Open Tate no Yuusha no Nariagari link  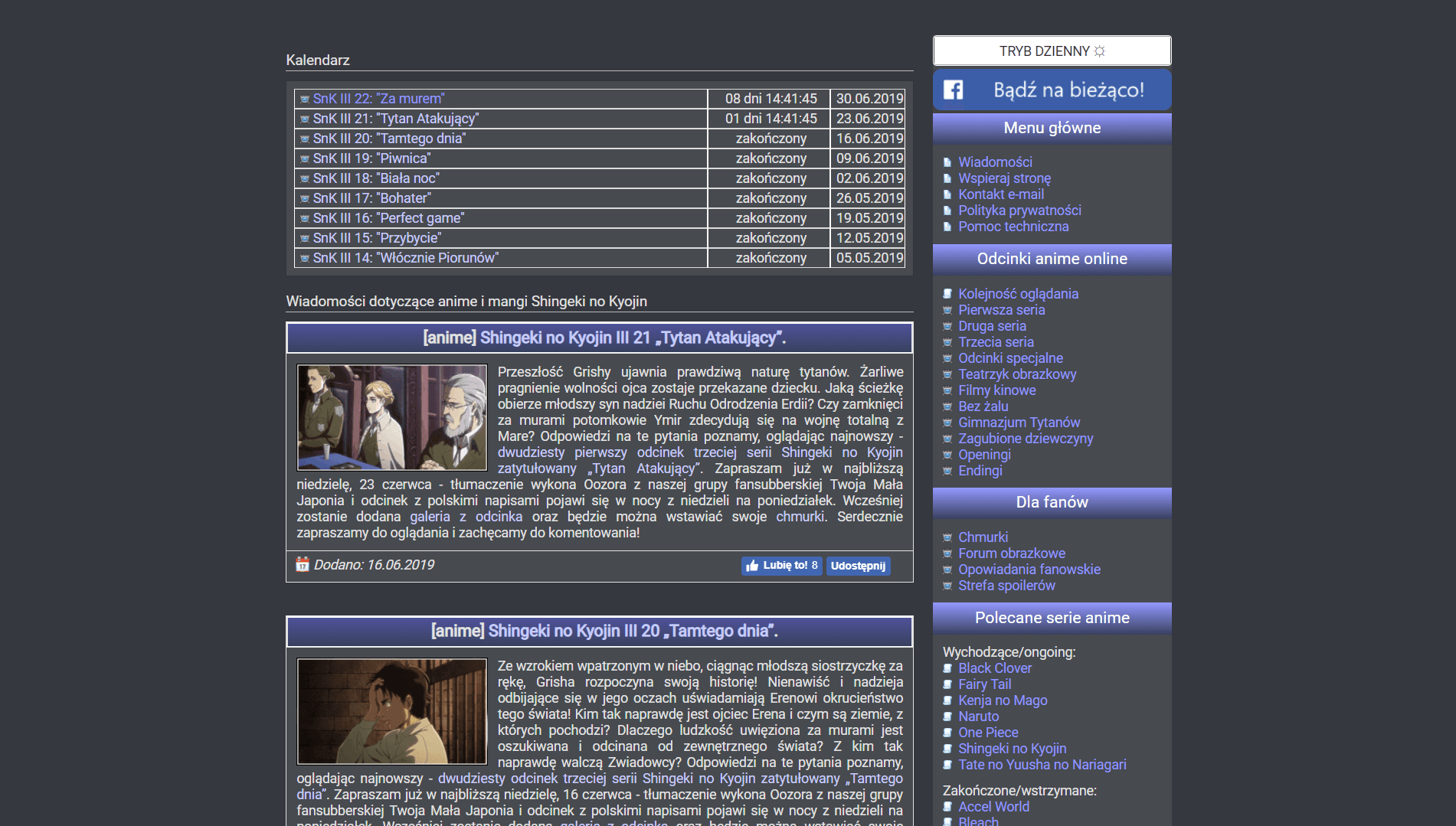pos(1042,765)
